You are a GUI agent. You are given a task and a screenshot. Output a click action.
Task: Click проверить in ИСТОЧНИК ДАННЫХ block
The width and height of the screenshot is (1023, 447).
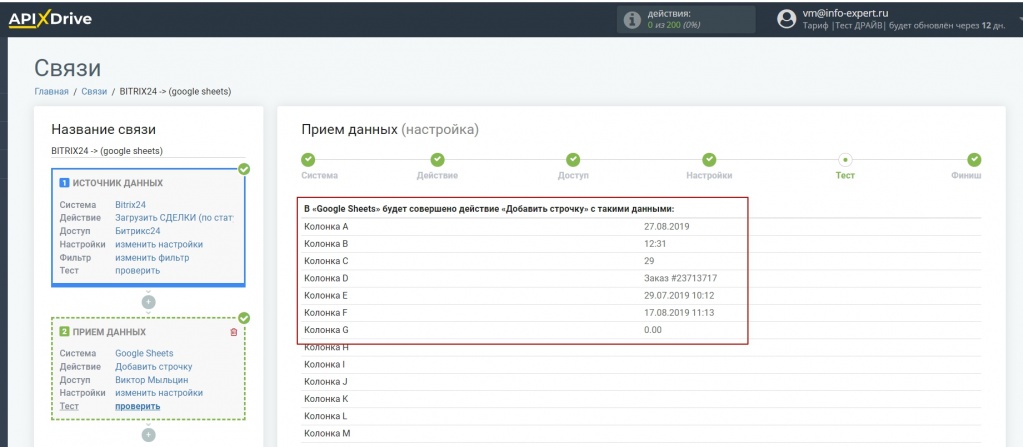pos(138,271)
